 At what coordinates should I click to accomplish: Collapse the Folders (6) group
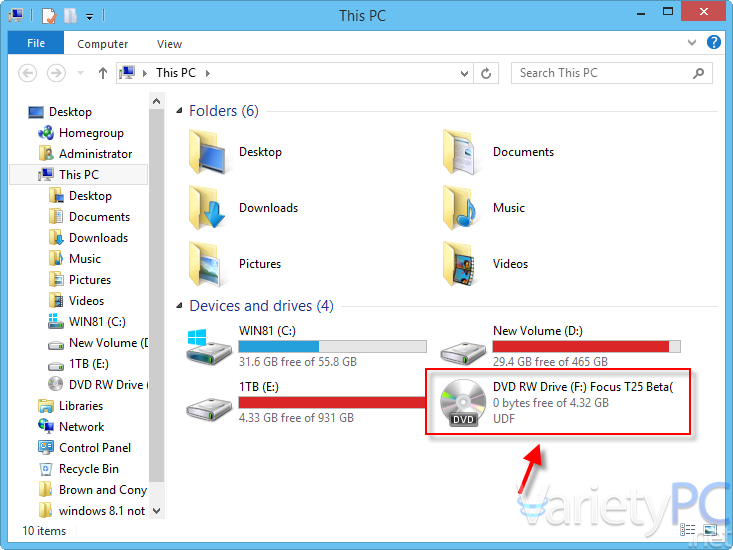(179, 111)
